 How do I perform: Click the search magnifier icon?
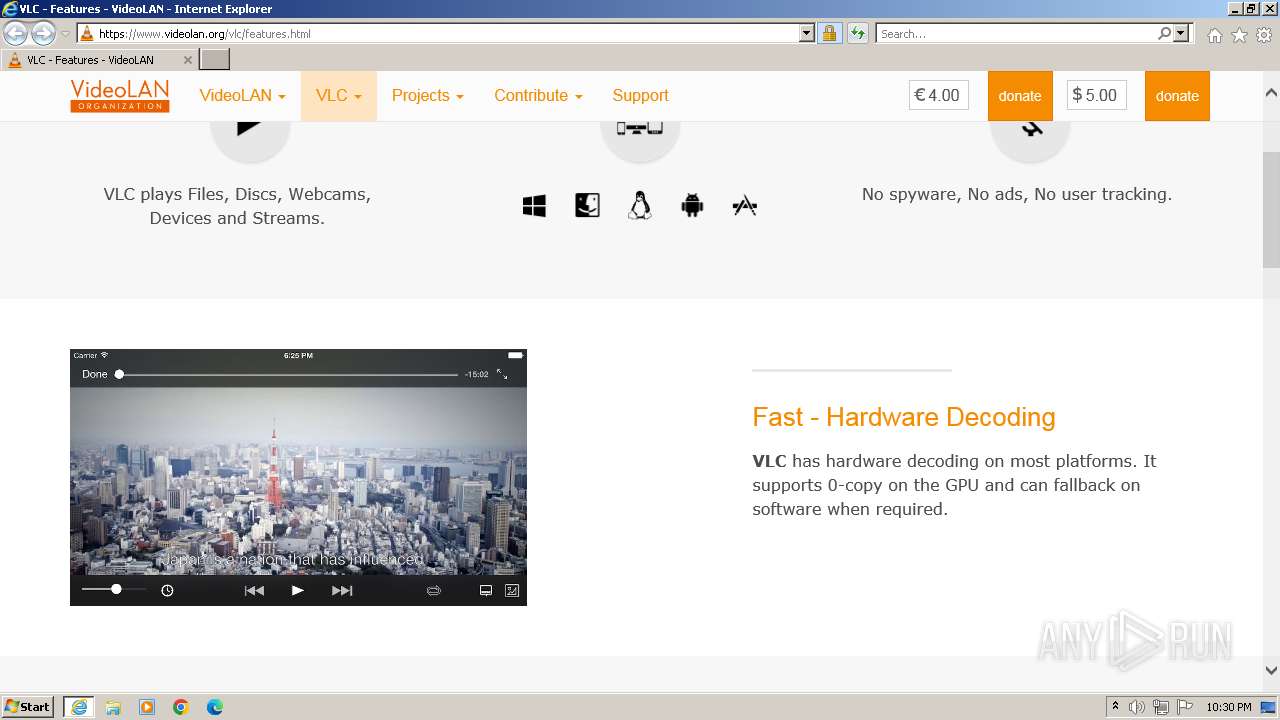[x=1164, y=33]
